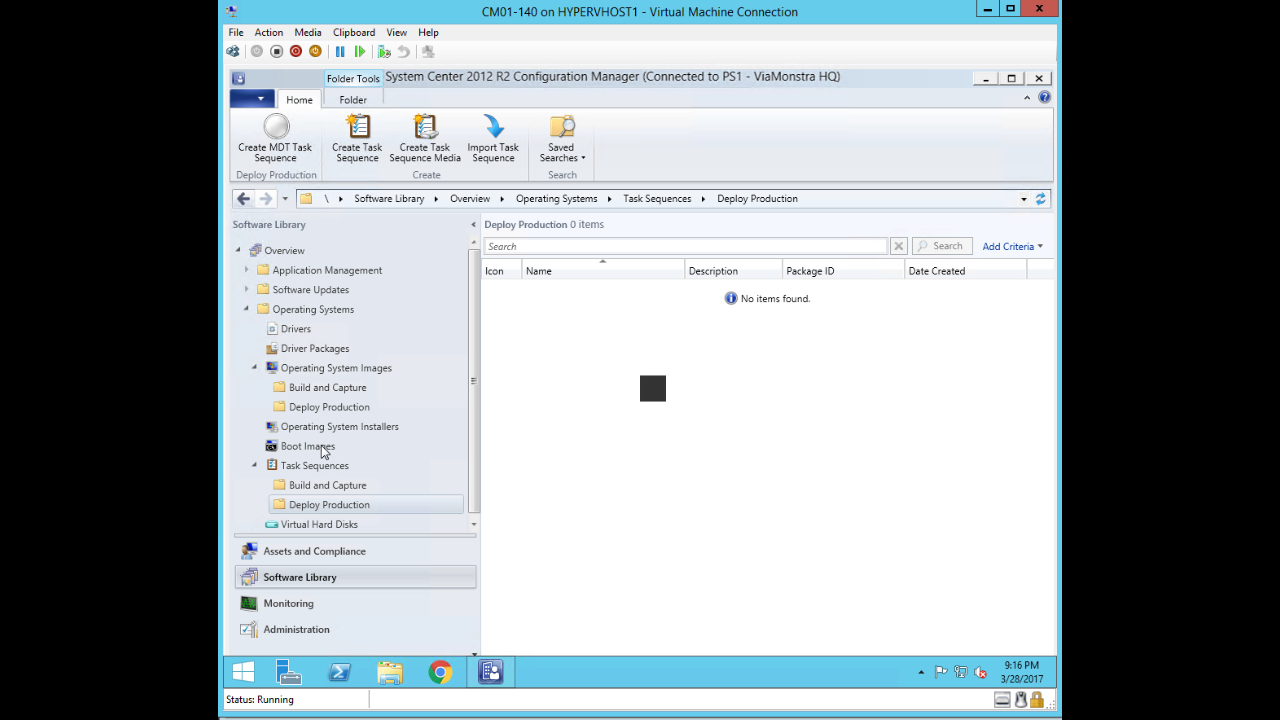Image resolution: width=1280 pixels, height=720 pixels.
Task: Expand the Add Criteria dropdown
Action: point(1012,247)
